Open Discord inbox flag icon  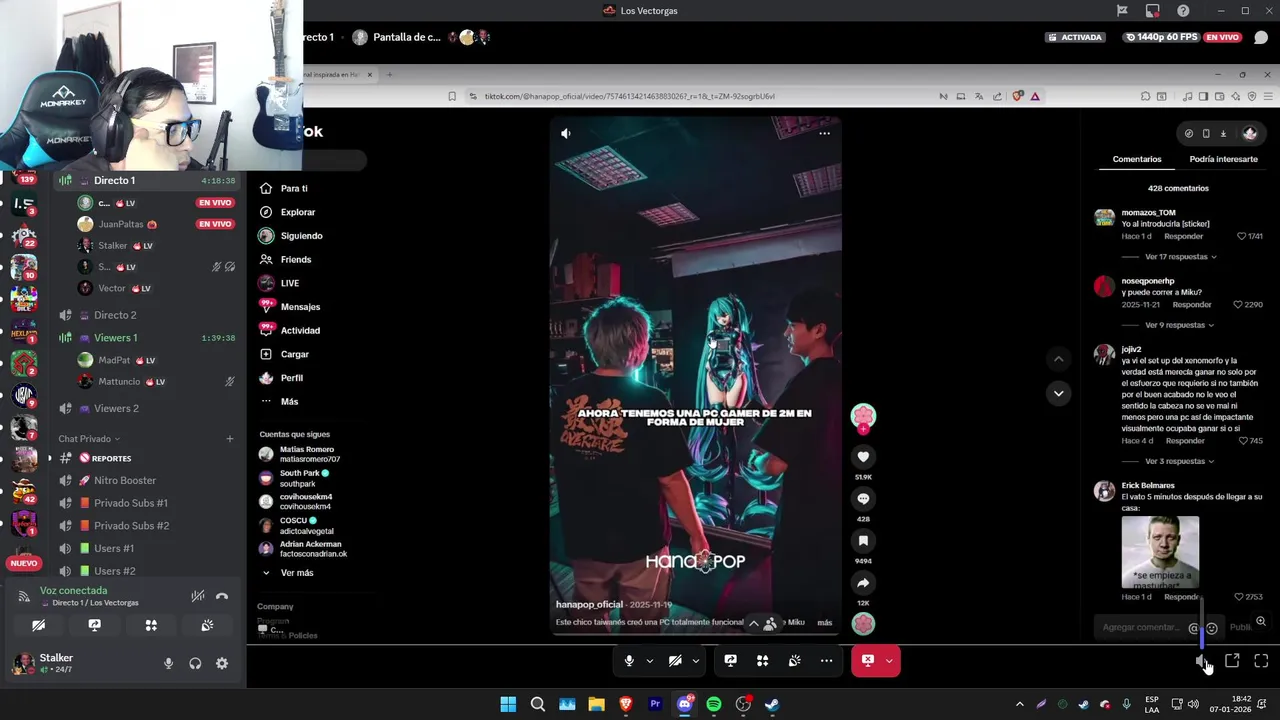[1122, 11]
